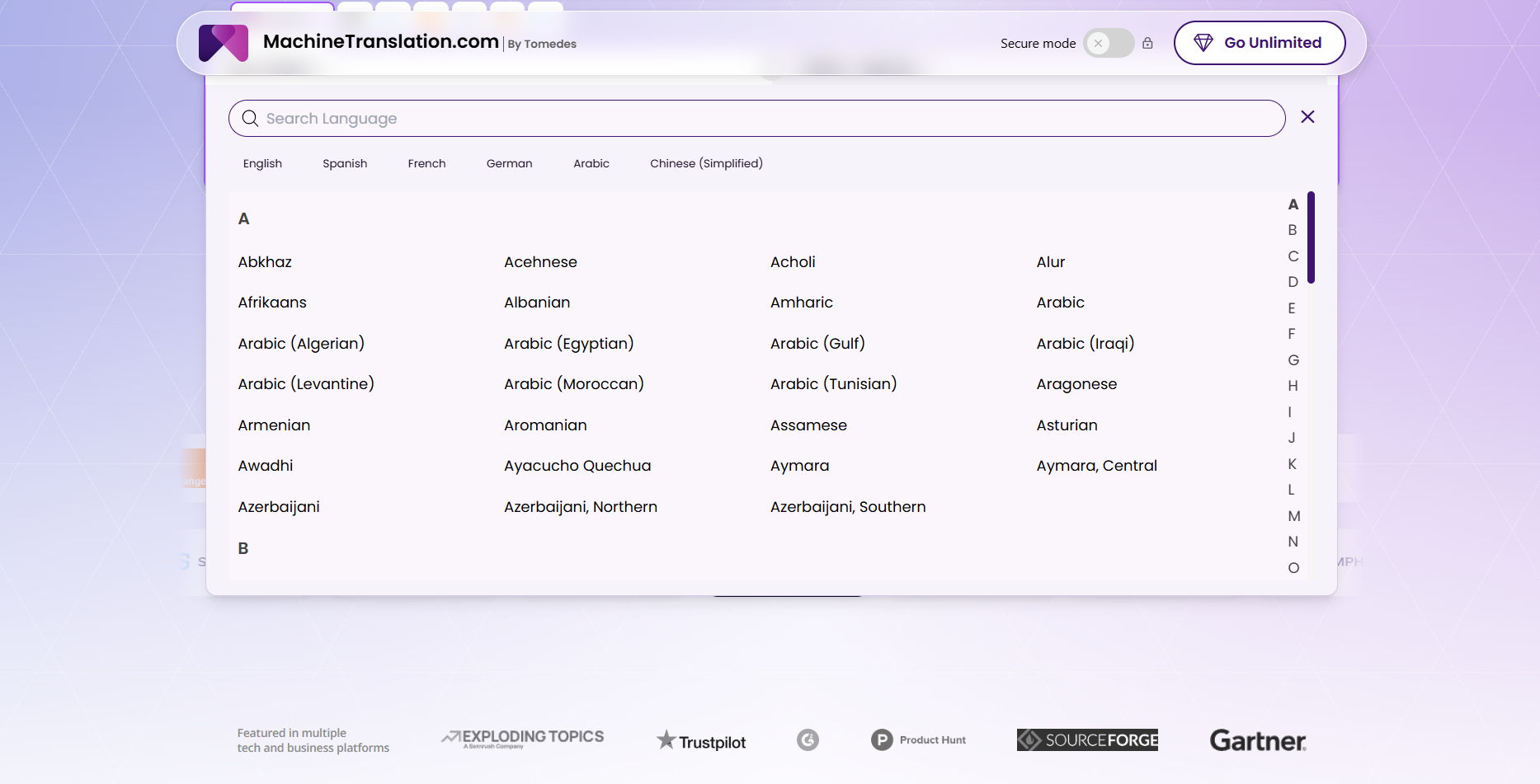Click the Go Unlimited button

[x=1260, y=43]
